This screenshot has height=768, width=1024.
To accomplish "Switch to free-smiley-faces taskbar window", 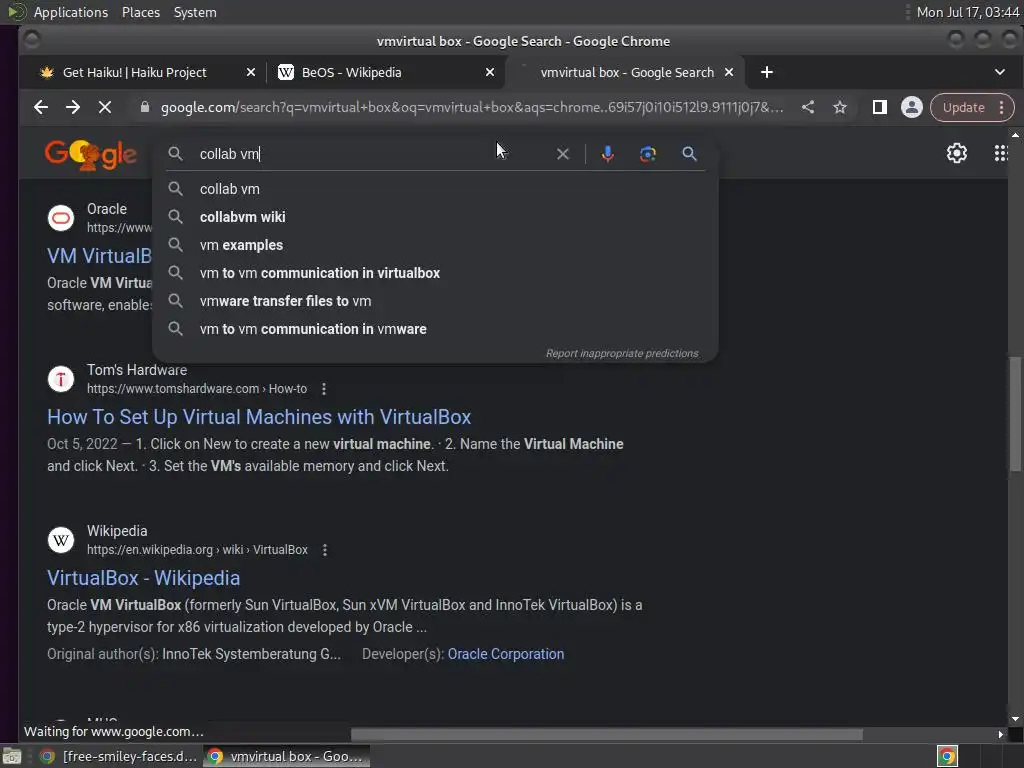I will pos(119,756).
